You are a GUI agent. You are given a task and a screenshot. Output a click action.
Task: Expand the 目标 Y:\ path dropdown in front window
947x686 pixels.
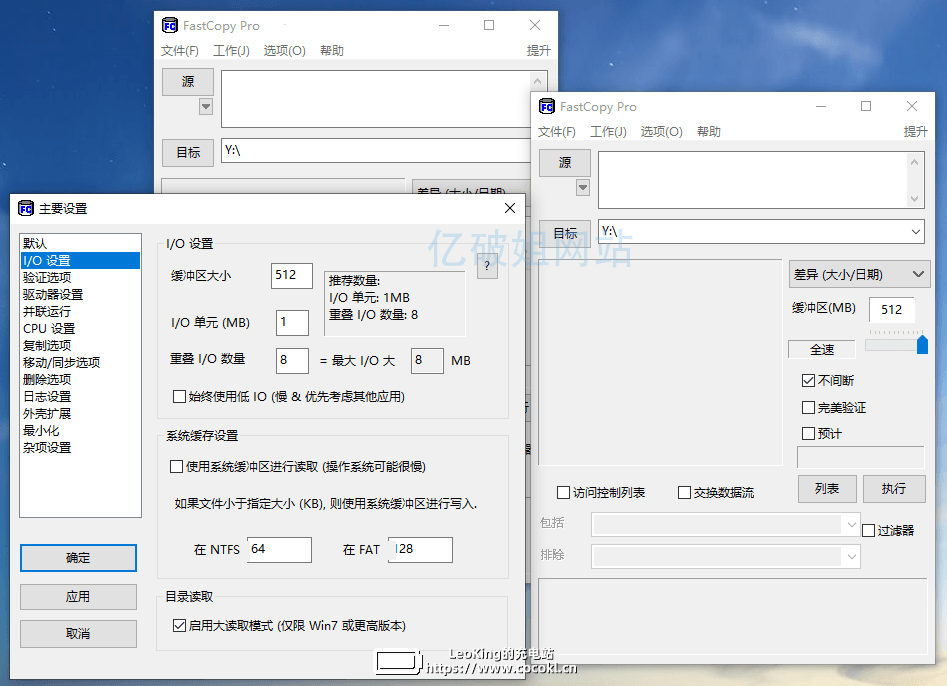pos(916,232)
